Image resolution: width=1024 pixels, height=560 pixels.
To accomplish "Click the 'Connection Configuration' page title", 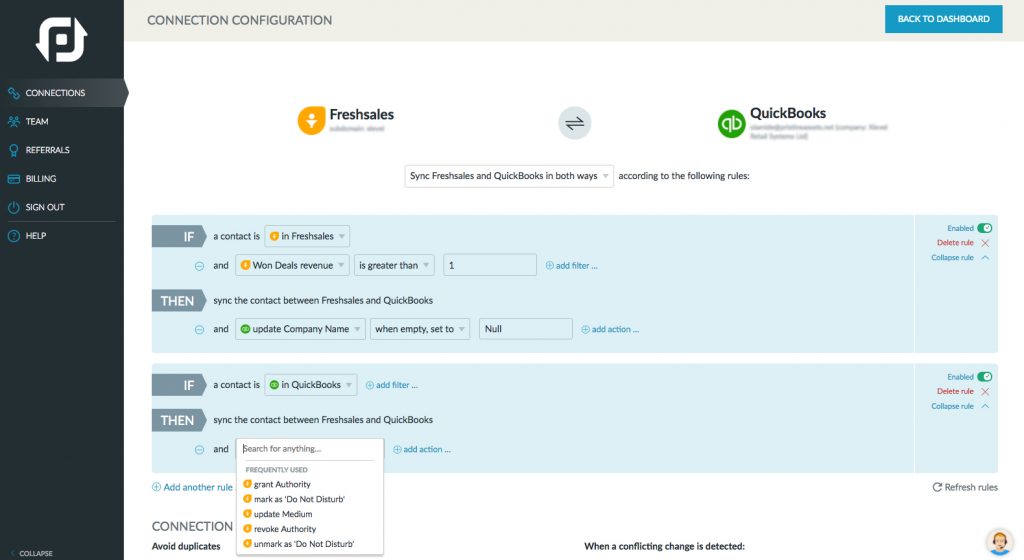I will point(240,20).
